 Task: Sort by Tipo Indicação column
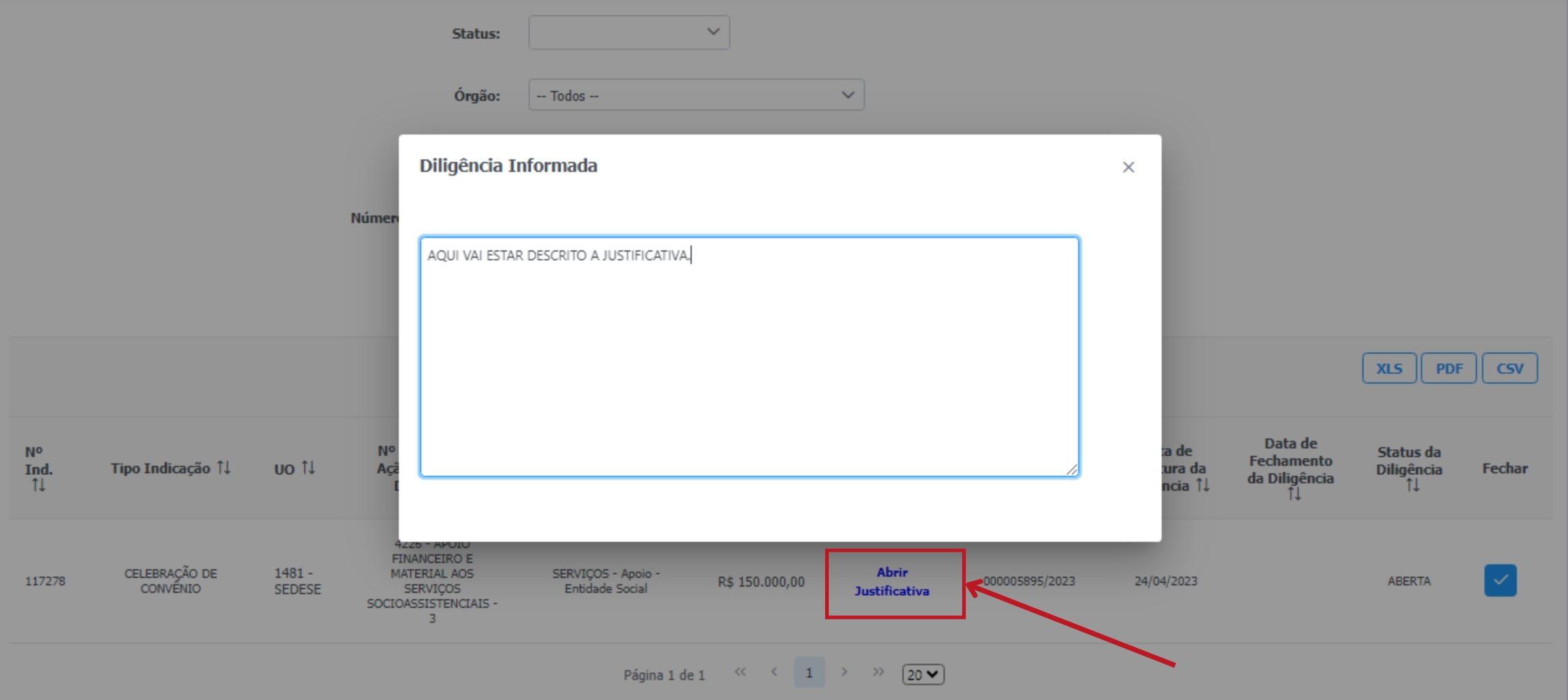pos(224,467)
